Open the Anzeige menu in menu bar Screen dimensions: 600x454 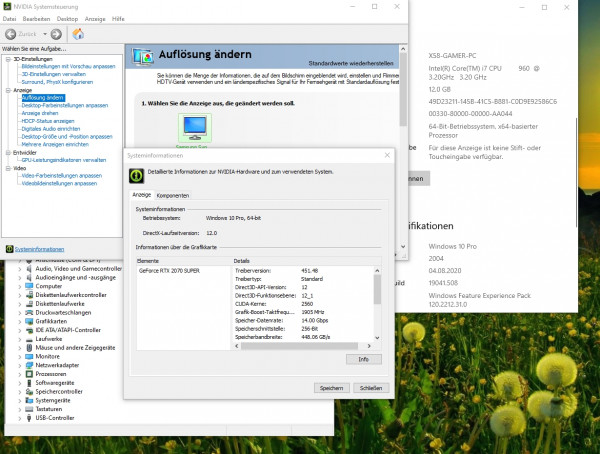click(95, 19)
